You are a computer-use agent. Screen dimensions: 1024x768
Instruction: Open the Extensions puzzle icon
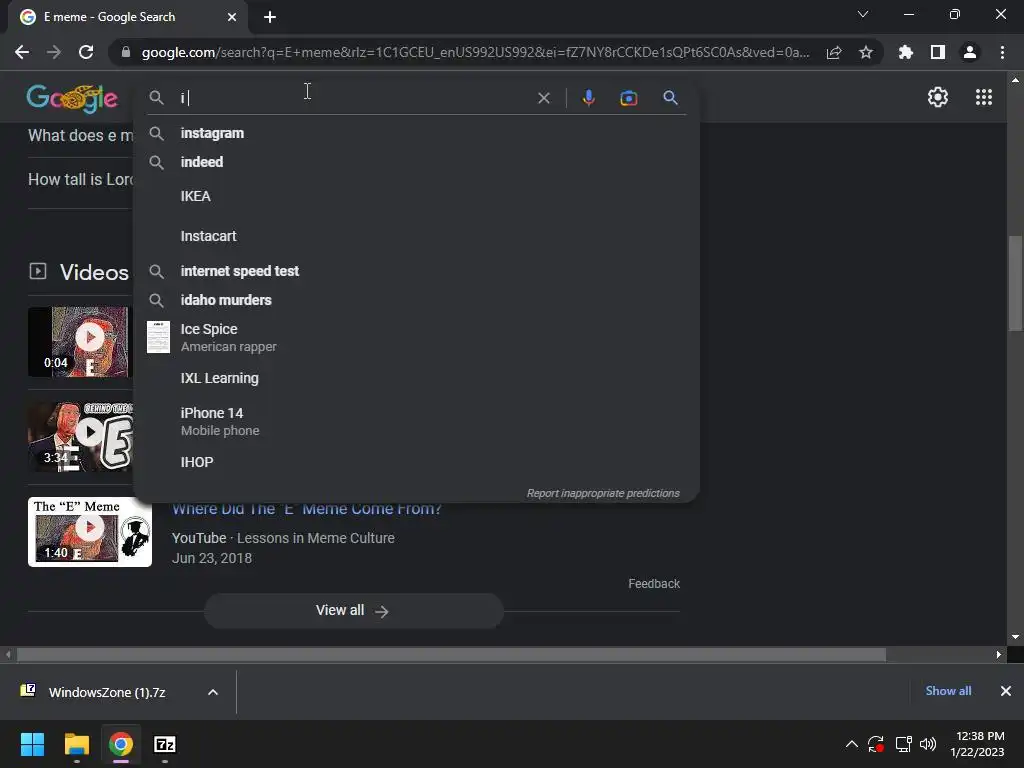point(906,52)
